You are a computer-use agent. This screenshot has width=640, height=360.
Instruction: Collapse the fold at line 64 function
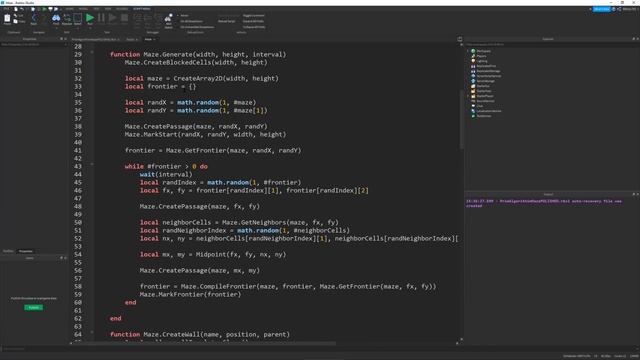[x=92, y=332]
